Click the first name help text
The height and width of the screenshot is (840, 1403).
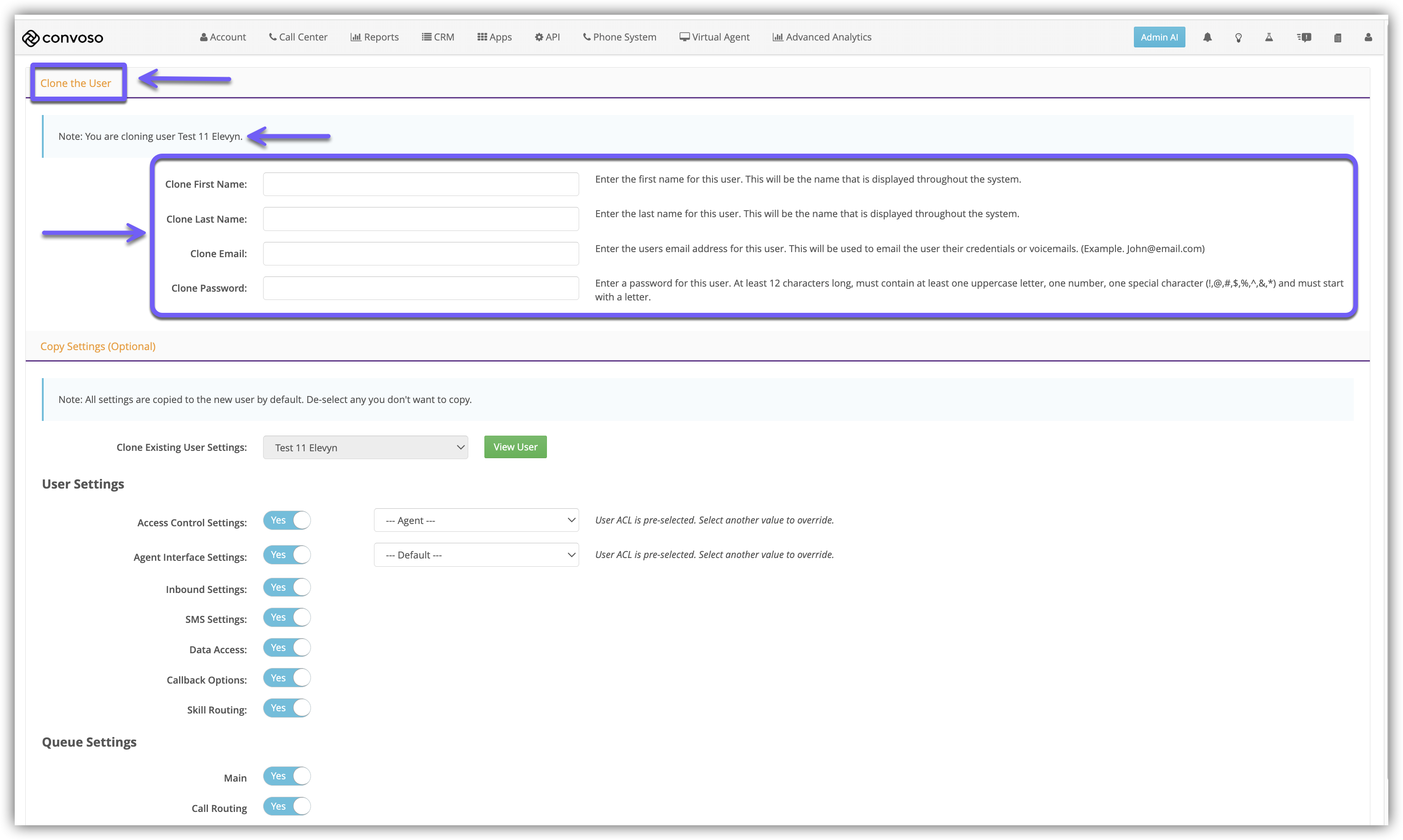(x=808, y=179)
